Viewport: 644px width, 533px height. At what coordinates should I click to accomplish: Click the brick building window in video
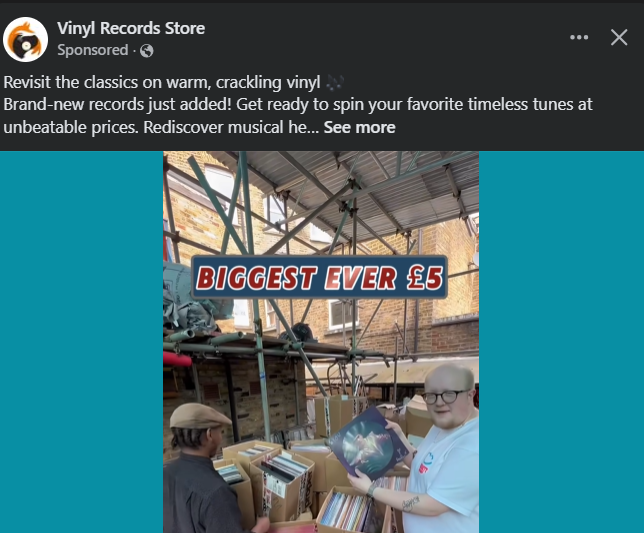[x=343, y=314]
